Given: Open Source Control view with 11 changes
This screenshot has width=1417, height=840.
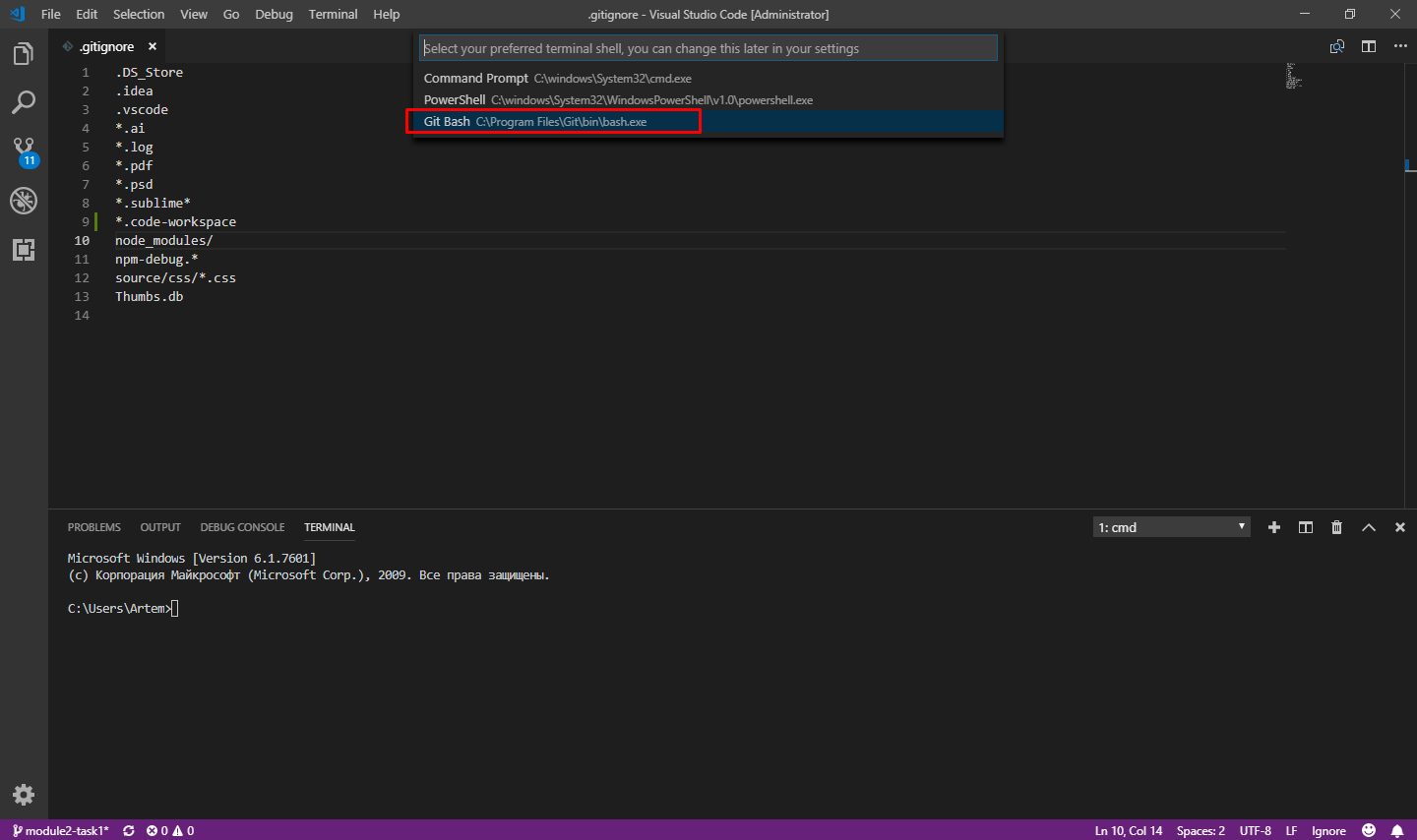Looking at the screenshot, I should [x=24, y=151].
